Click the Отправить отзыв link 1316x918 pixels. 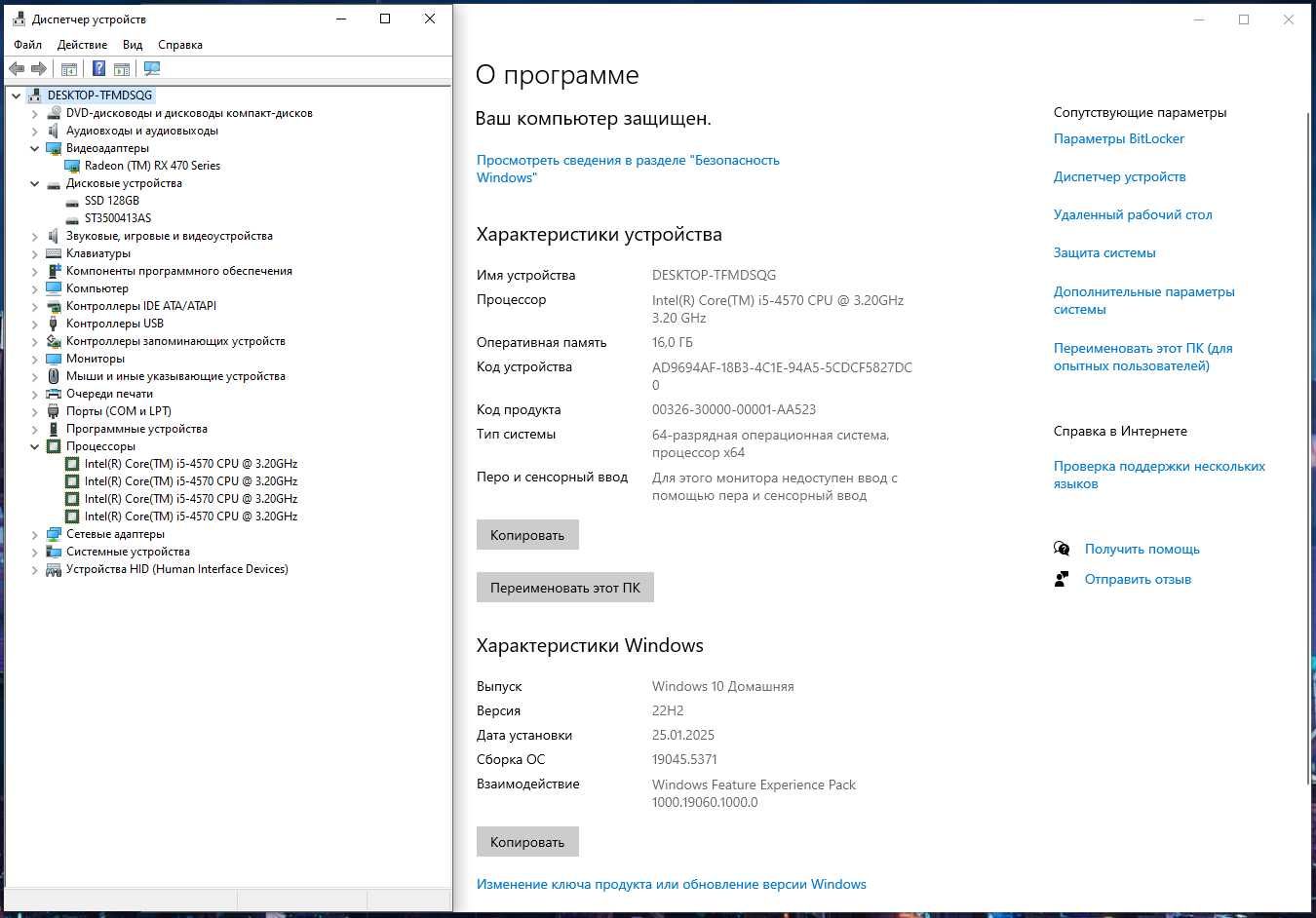point(1138,579)
